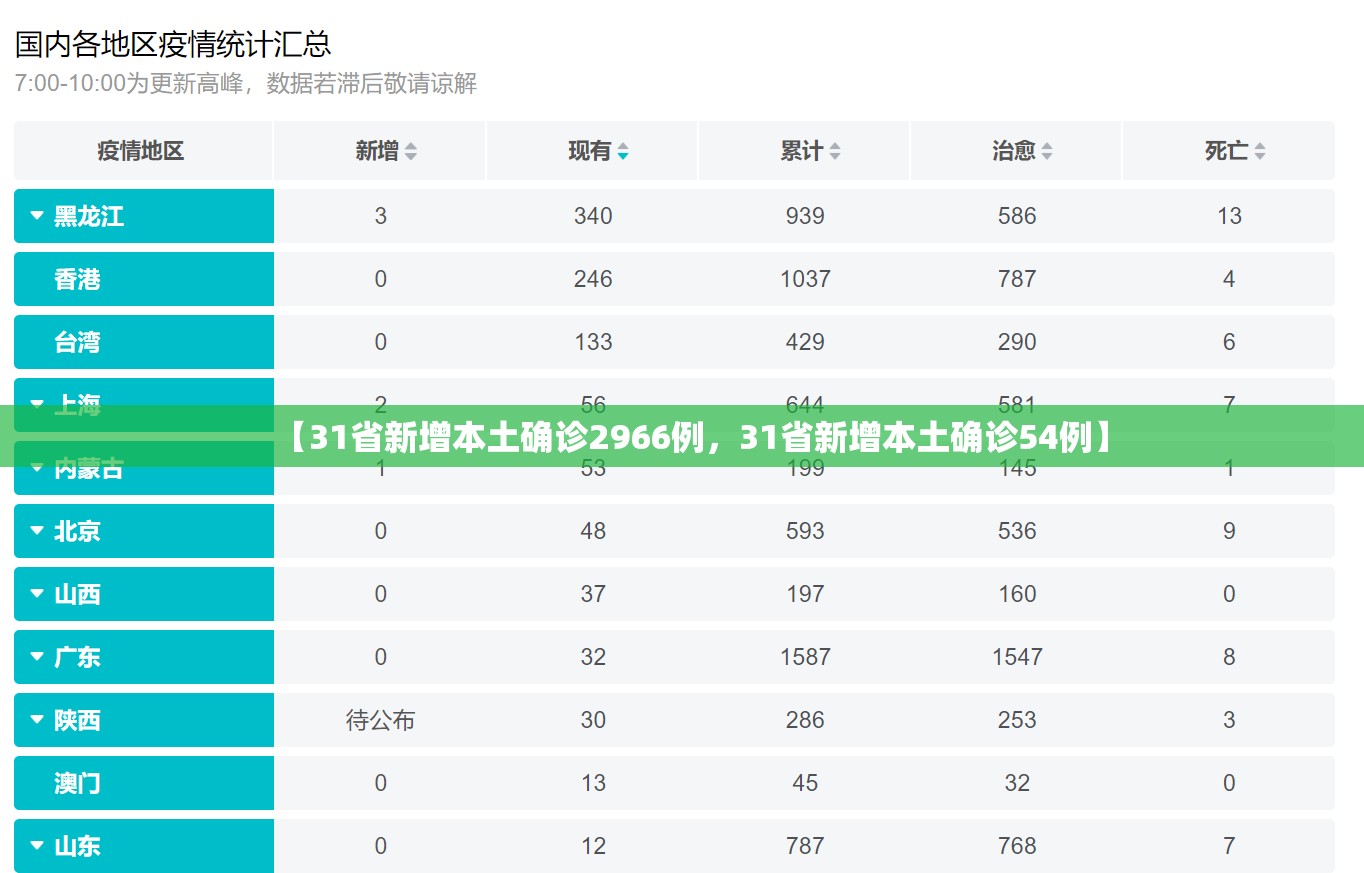The image size is (1364, 873).
Task: Click 香港's cumulative cases 1037
Action: [x=805, y=279]
